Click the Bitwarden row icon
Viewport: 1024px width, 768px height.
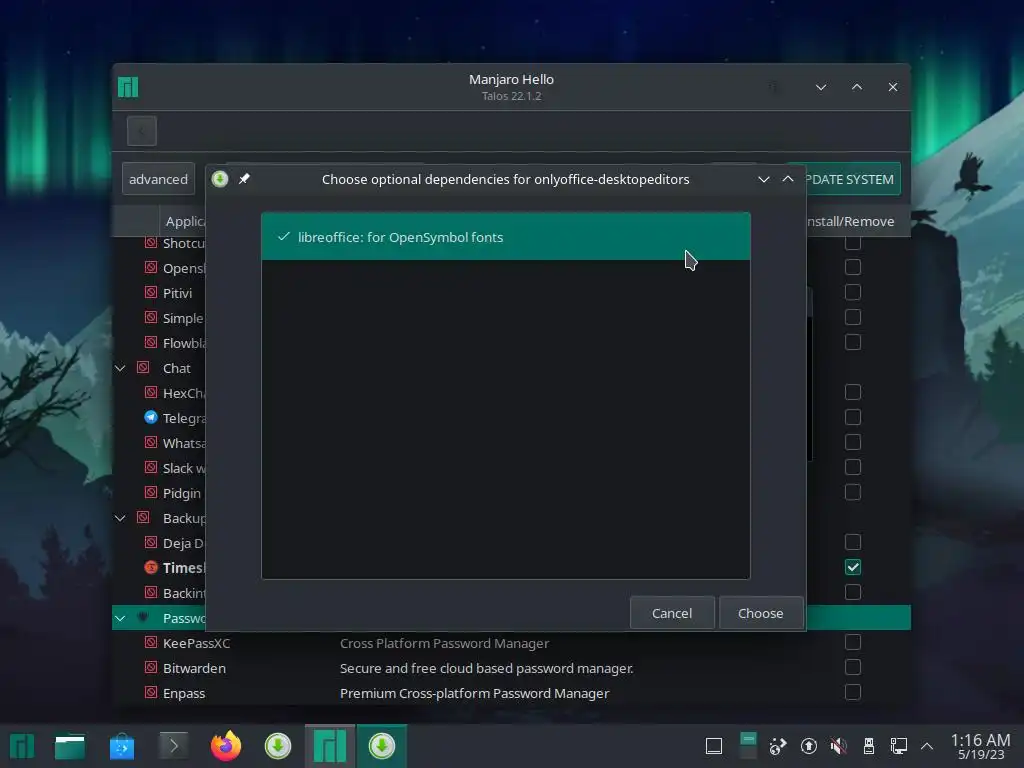151,667
